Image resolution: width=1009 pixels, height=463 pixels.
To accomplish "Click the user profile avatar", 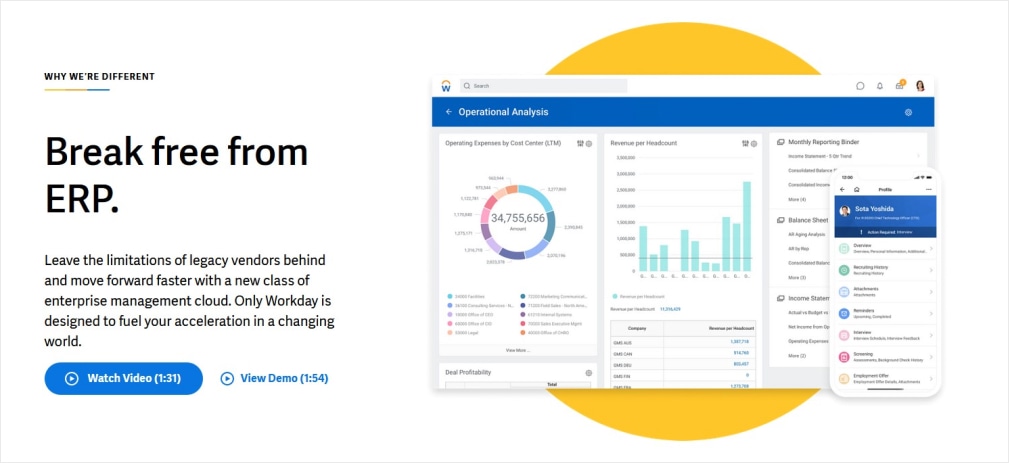I will [920, 86].
